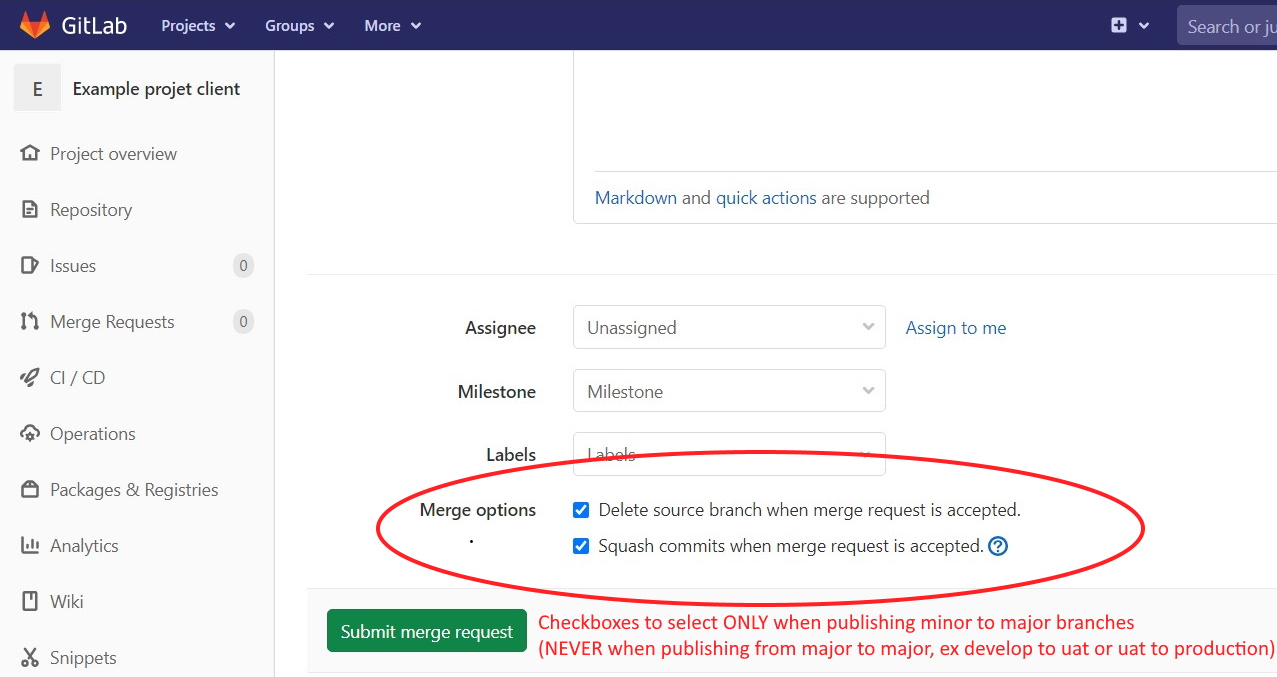Open Issues from the sidebar

pyautogui.click(x=30, y=265)
